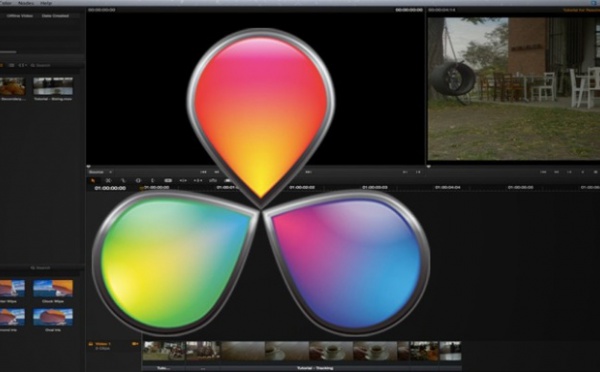Toggle the Video 1 track enable icon

(135, 344)
